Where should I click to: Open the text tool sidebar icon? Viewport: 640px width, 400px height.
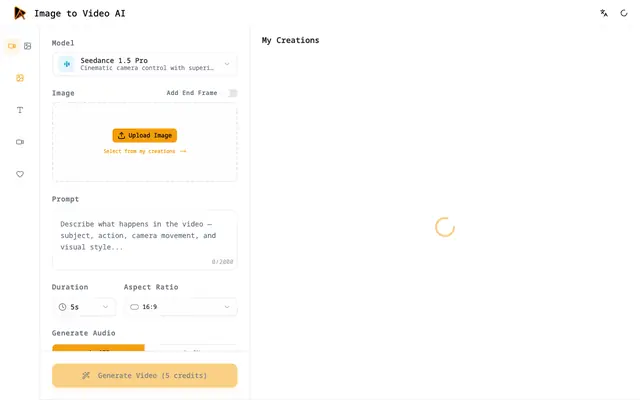20,110
